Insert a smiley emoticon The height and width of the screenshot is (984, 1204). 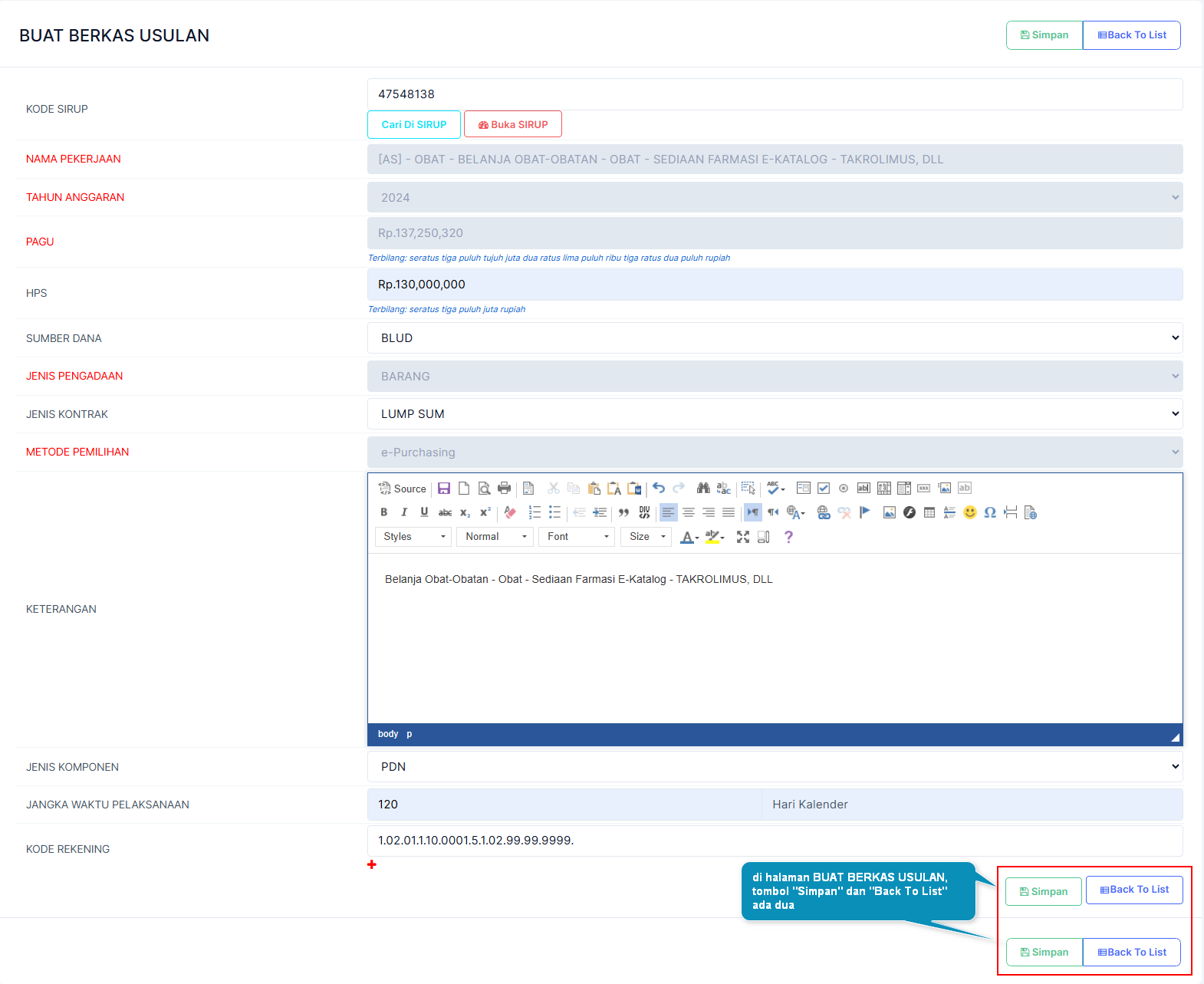click(x=970, y=512)
